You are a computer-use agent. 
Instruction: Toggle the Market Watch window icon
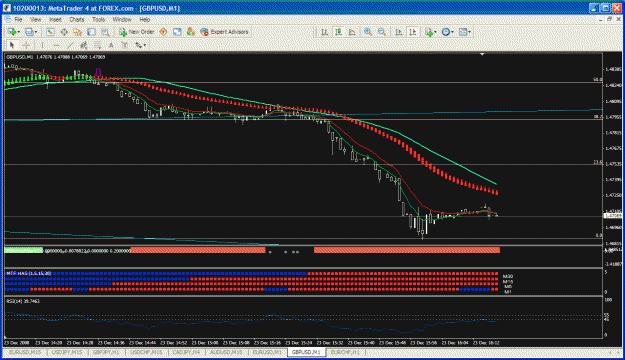coord(50,32)
